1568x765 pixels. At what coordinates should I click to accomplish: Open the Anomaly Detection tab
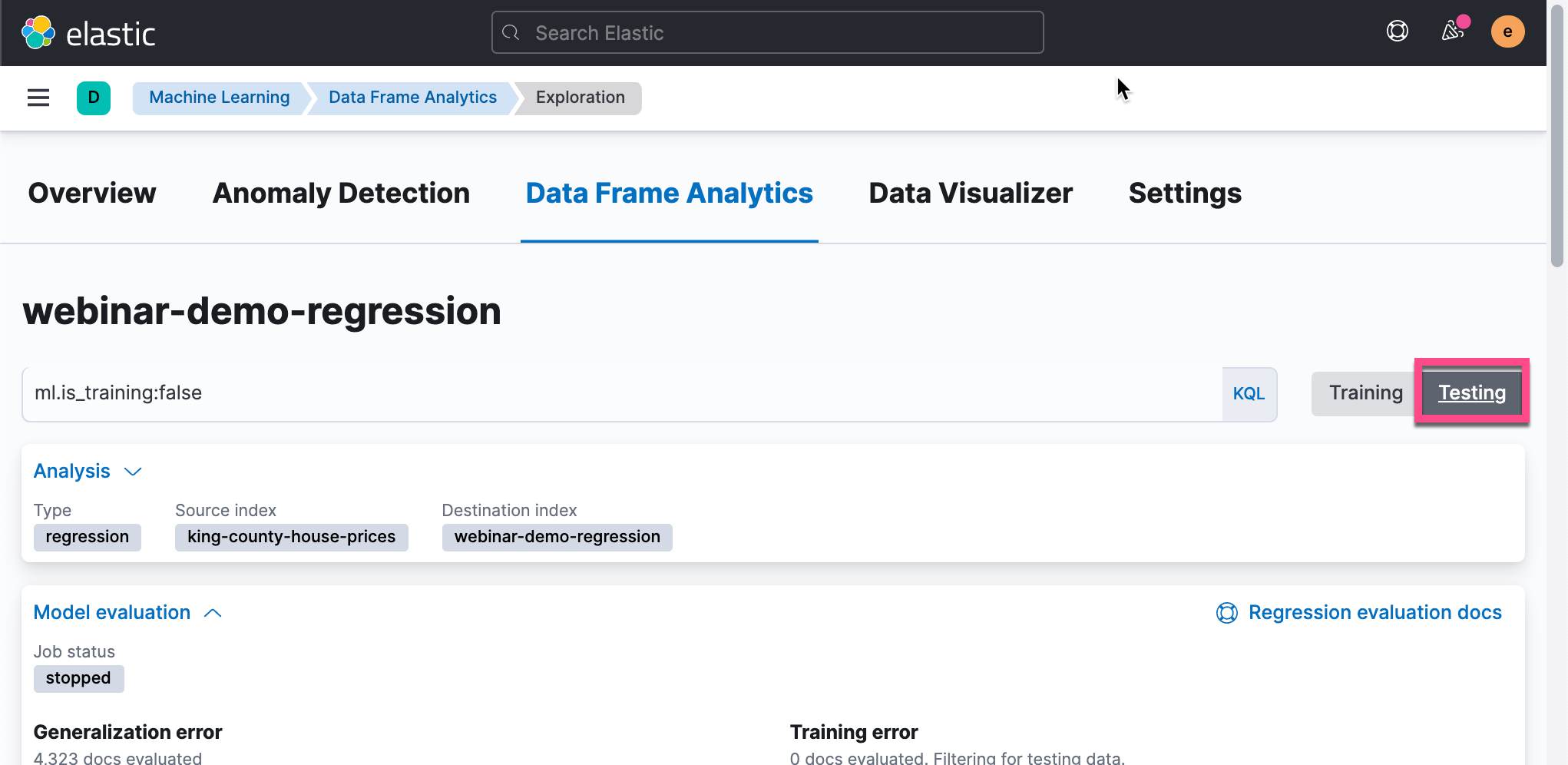pos(341,194)
